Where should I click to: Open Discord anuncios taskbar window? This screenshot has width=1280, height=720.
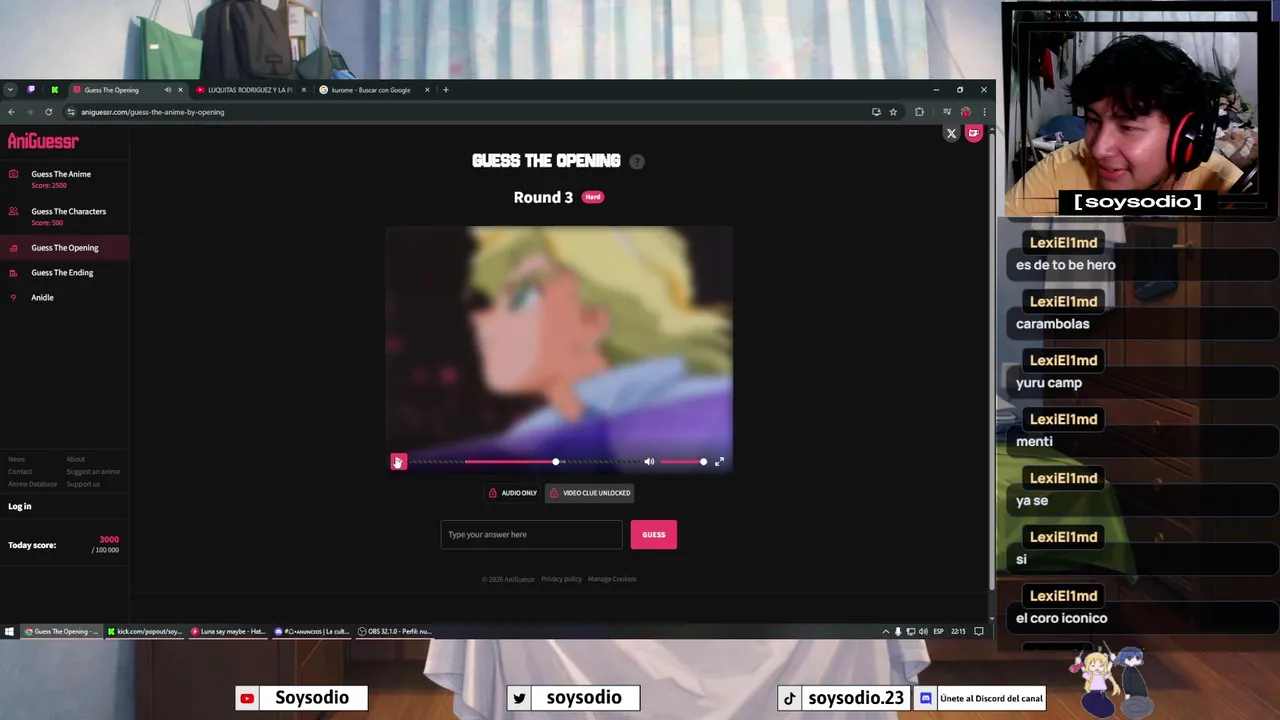click(312, 631)
